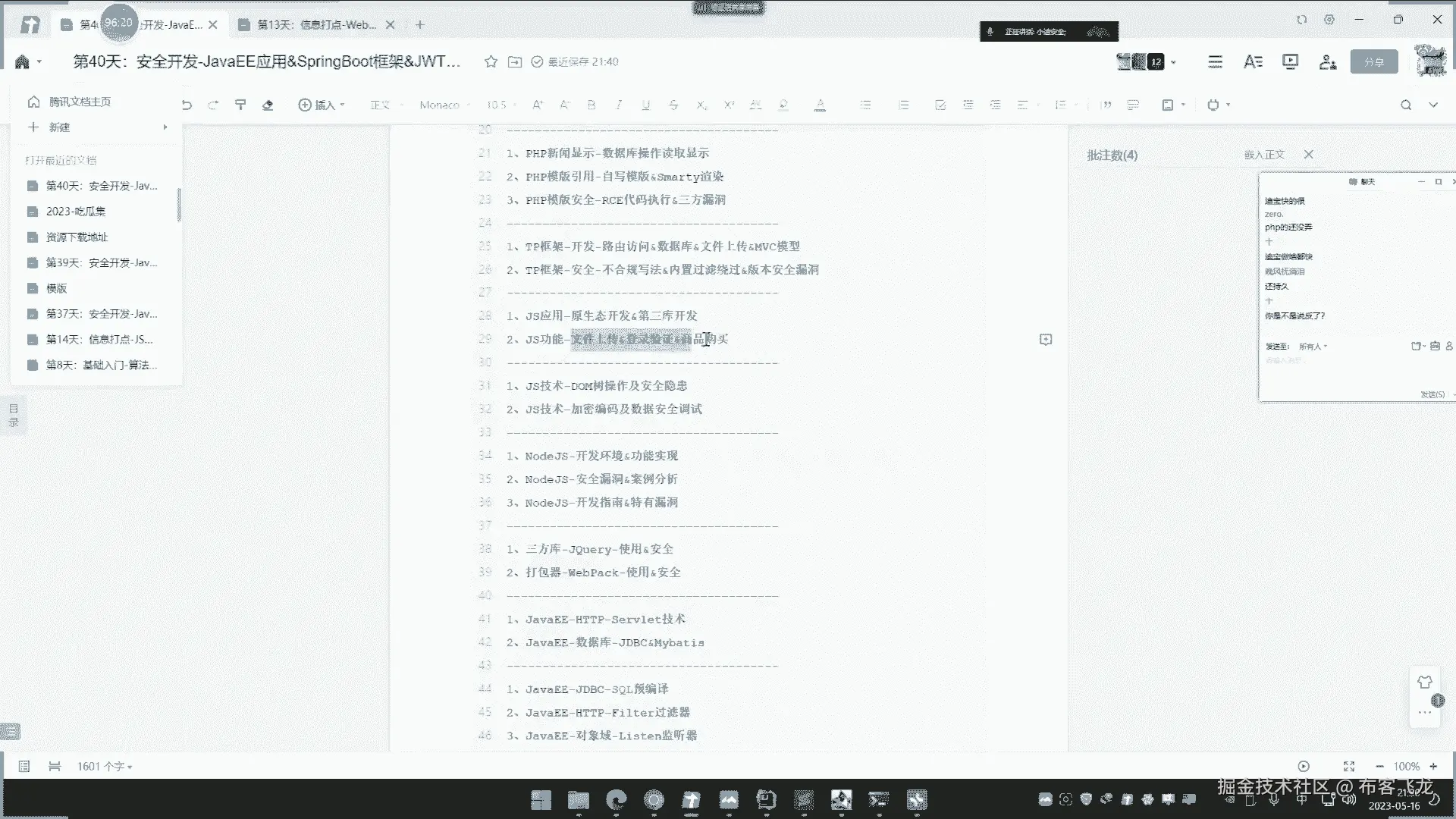The height and width of the screenshot is (819, 1456).
Task: Toggle underline formatting
Action: coord(646,105)
